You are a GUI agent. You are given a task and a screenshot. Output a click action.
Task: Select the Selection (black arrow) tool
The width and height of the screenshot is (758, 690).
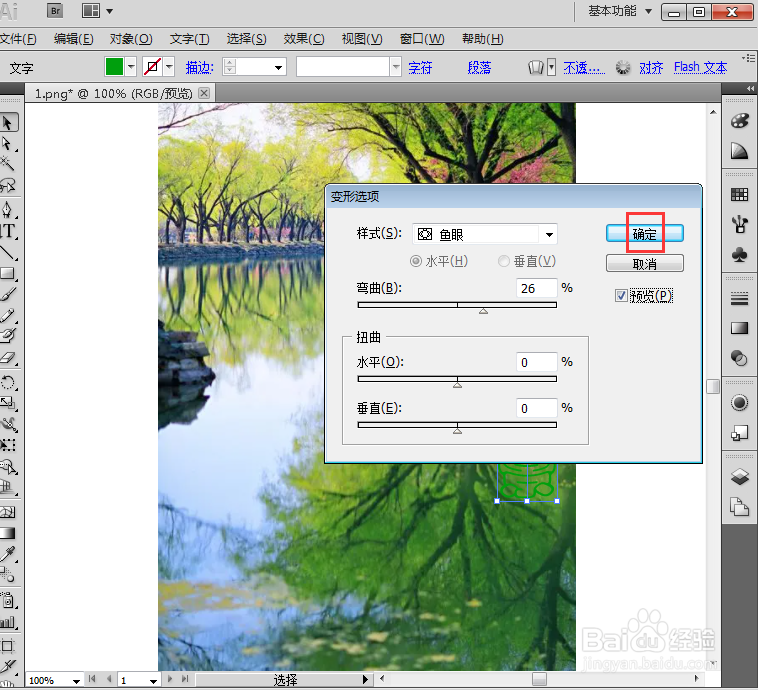click(7, 122)
